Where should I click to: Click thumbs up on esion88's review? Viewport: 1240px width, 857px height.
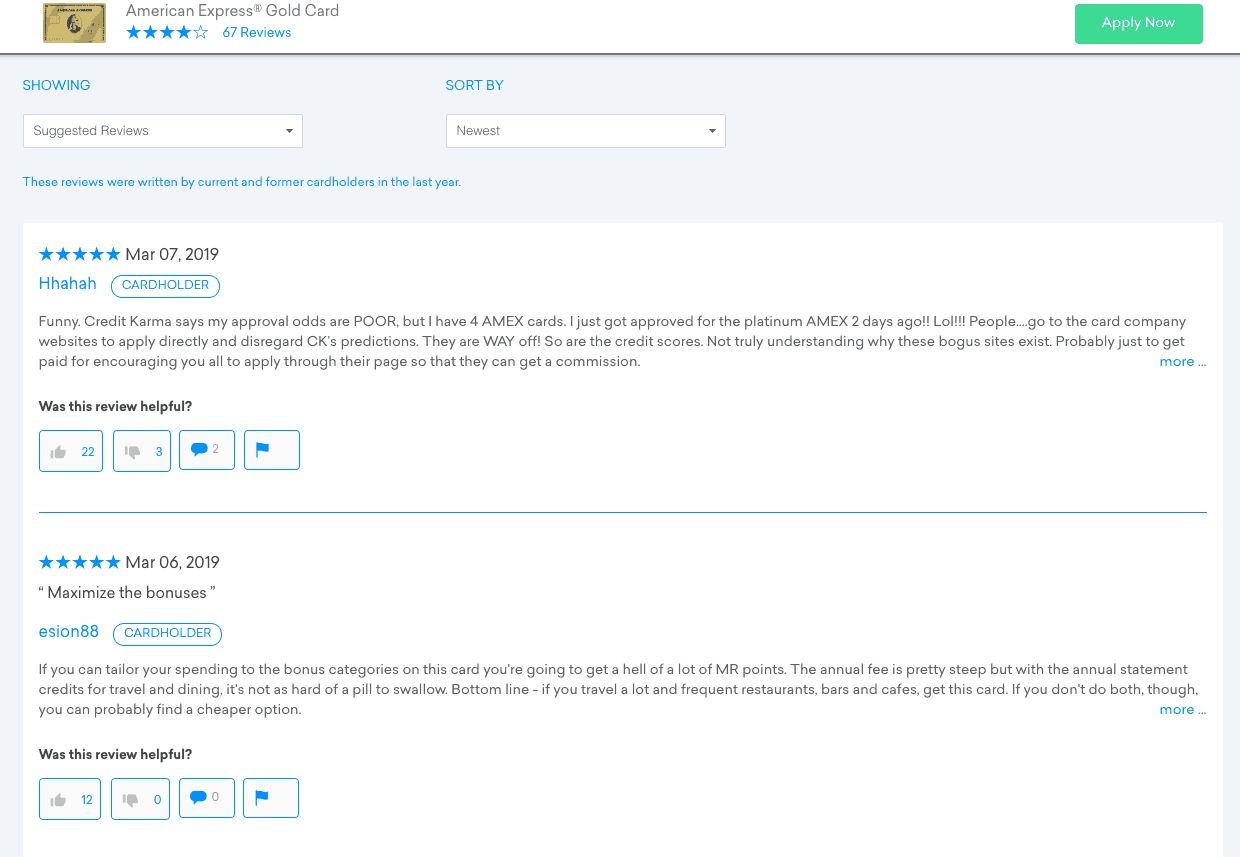point(70,799)
